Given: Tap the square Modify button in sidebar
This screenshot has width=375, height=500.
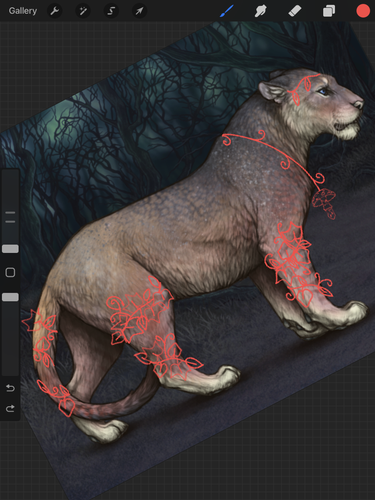Looking at the screenshot, I should click(x=10, y=272).
